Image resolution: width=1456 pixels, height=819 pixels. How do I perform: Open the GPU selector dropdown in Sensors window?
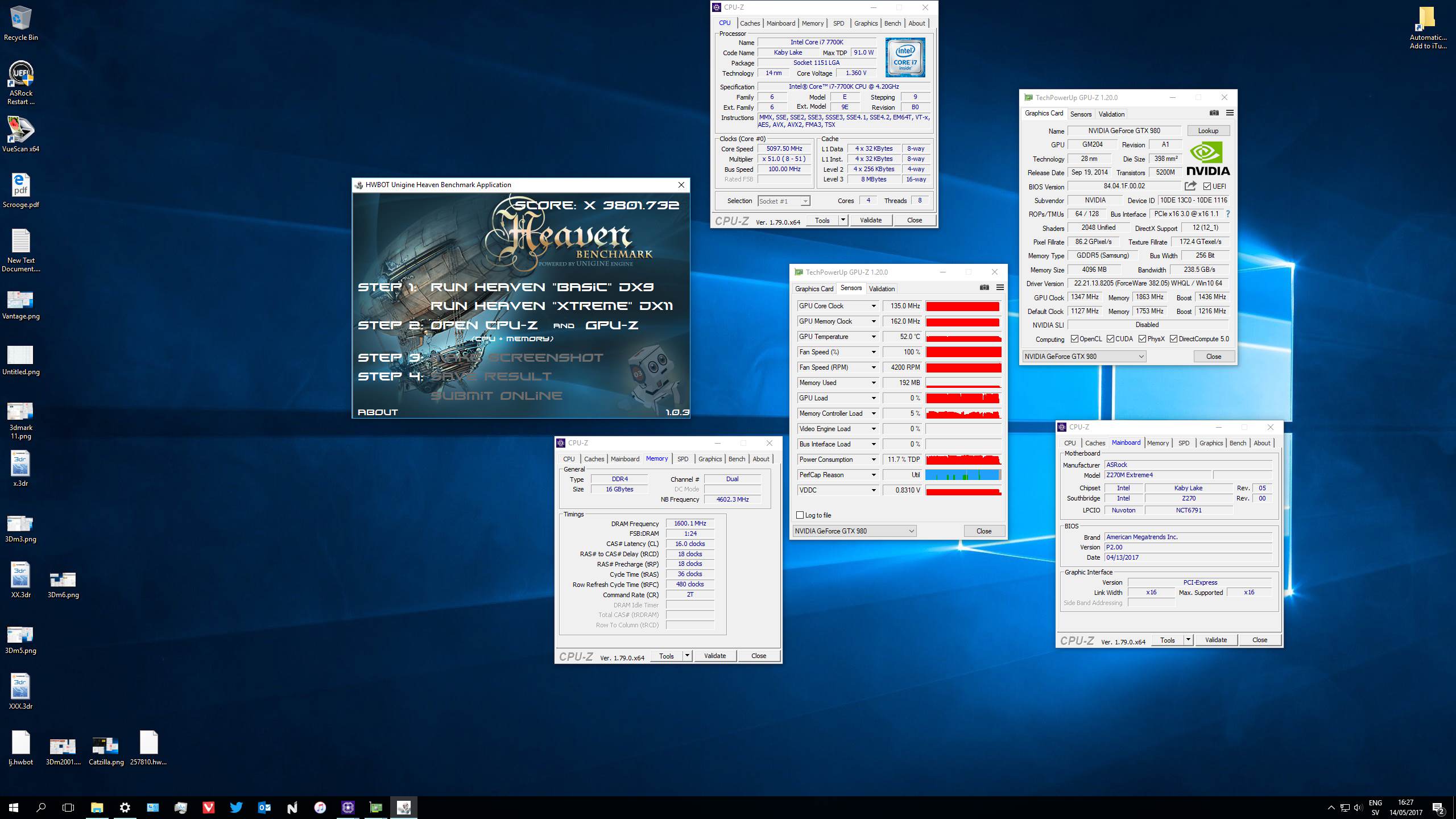pyautogui.click(x=854, y=531)
